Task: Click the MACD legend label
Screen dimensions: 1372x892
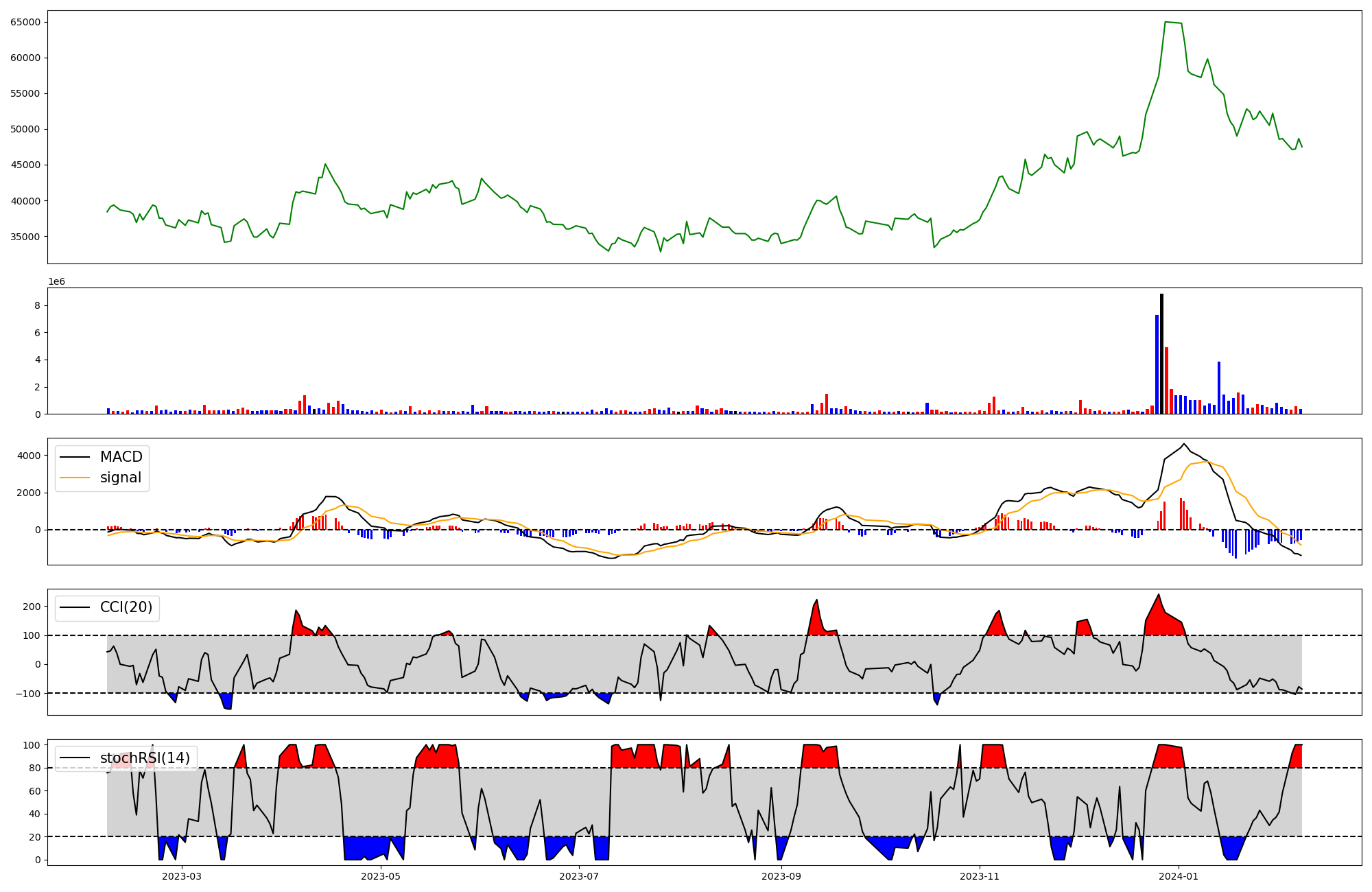Action: coord(121,457)
